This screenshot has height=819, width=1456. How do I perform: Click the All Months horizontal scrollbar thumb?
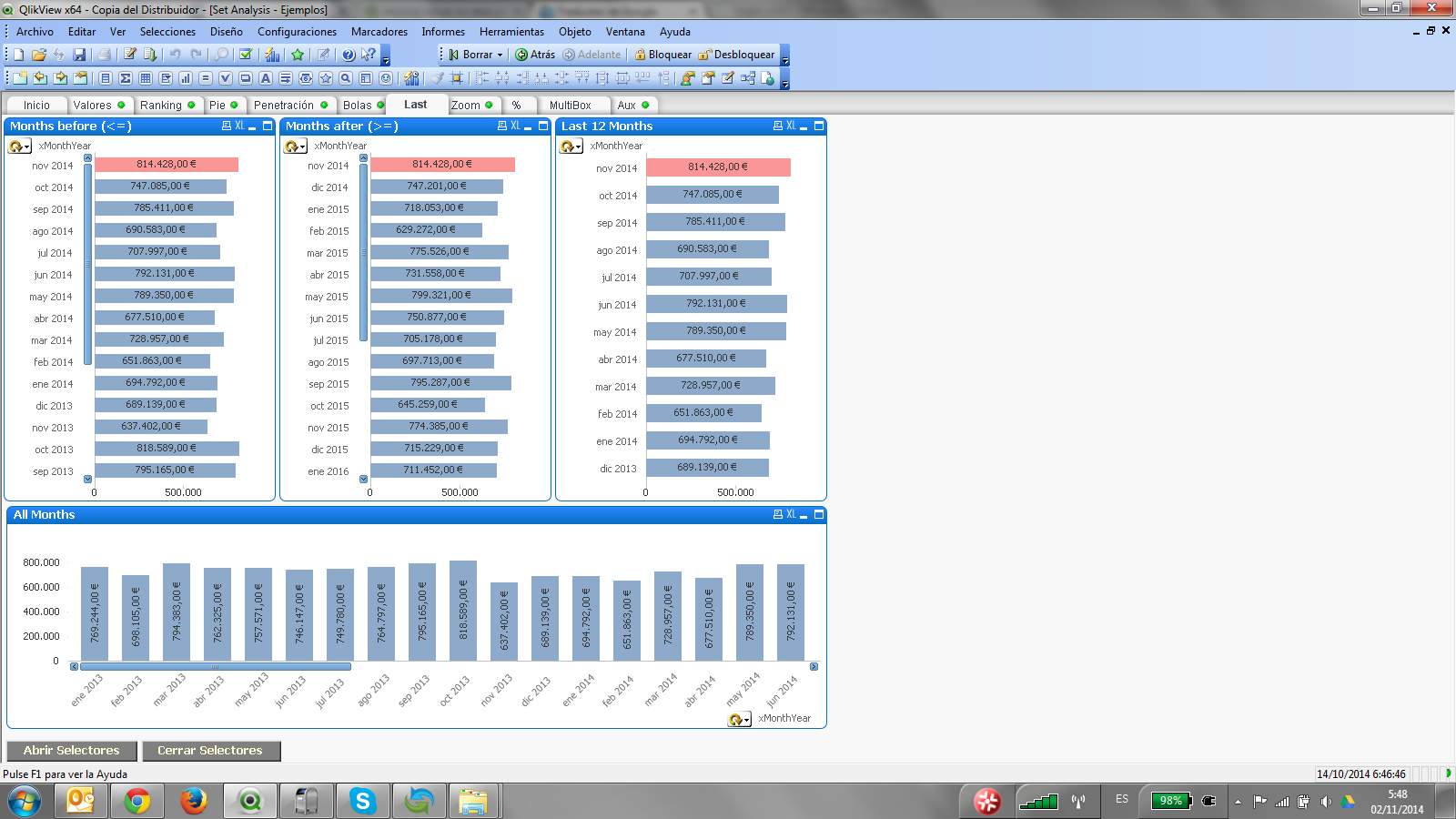(216, 666)
